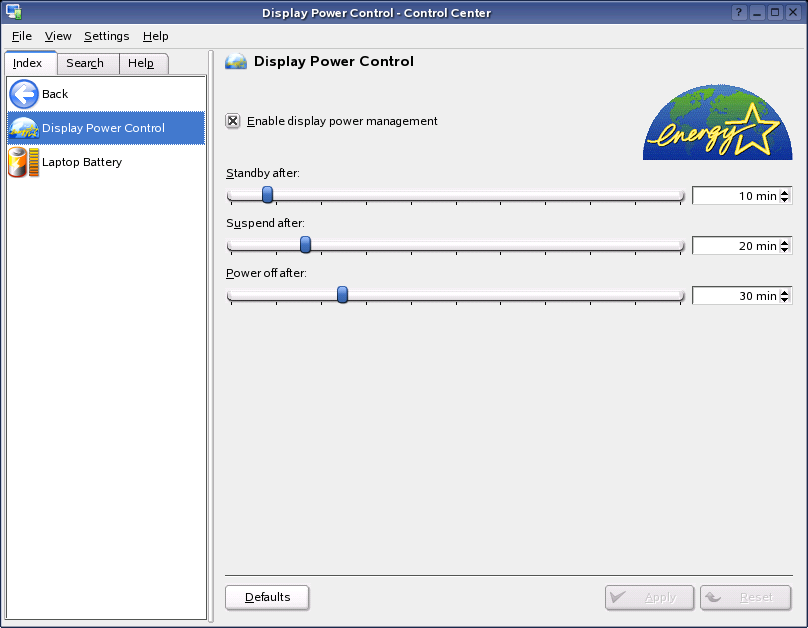Click the Laptop Battery icon
The image size is (808, 628).
pyautogui.click(x=24, y=162)
